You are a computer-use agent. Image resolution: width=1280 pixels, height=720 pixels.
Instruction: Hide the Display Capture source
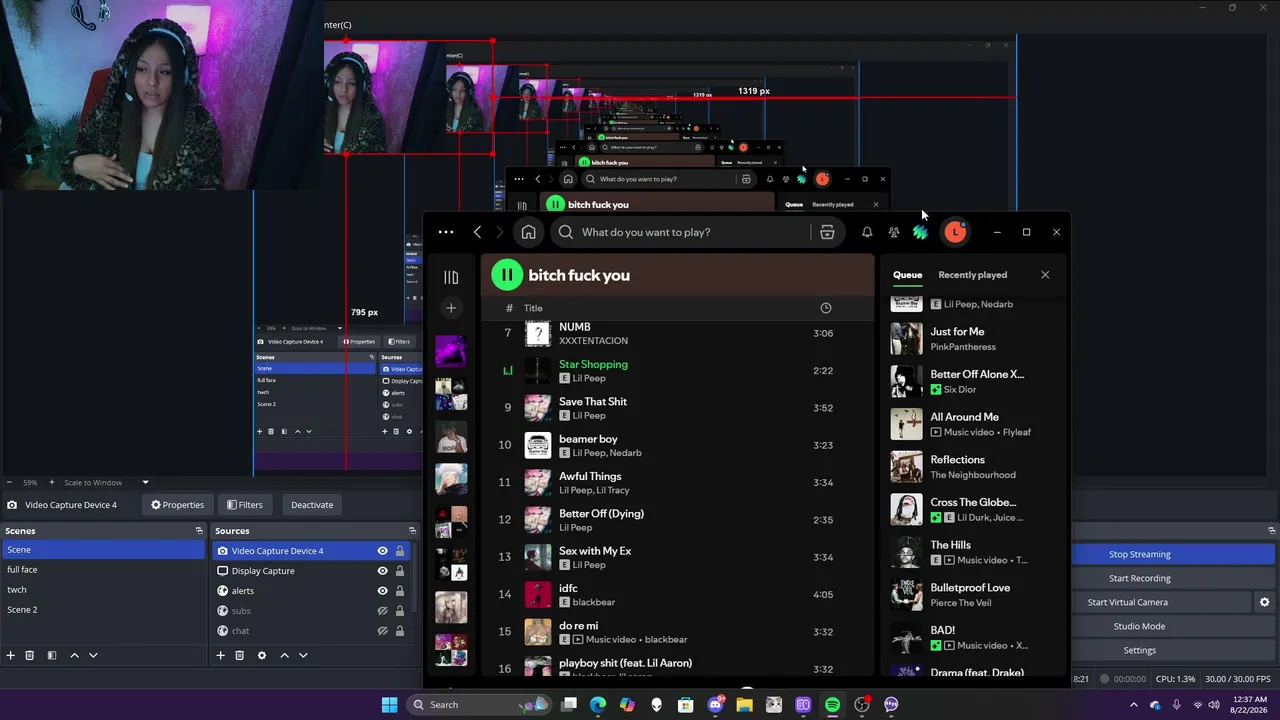[382, 571]
